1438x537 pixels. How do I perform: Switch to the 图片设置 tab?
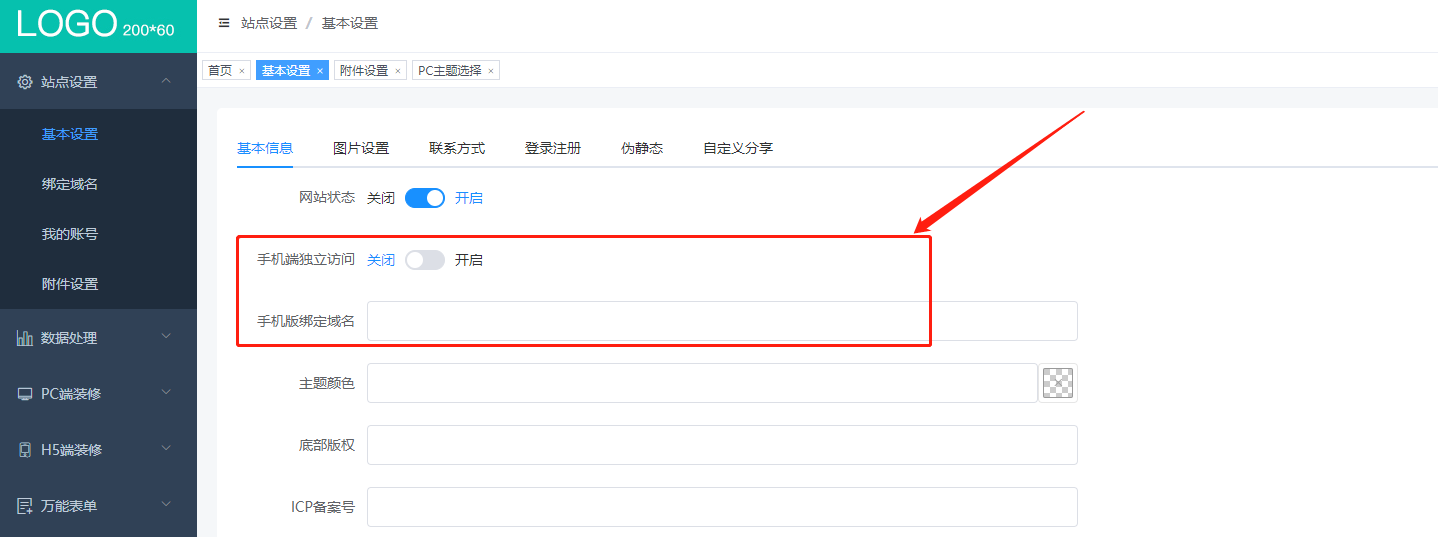click(x=360, y=148)
